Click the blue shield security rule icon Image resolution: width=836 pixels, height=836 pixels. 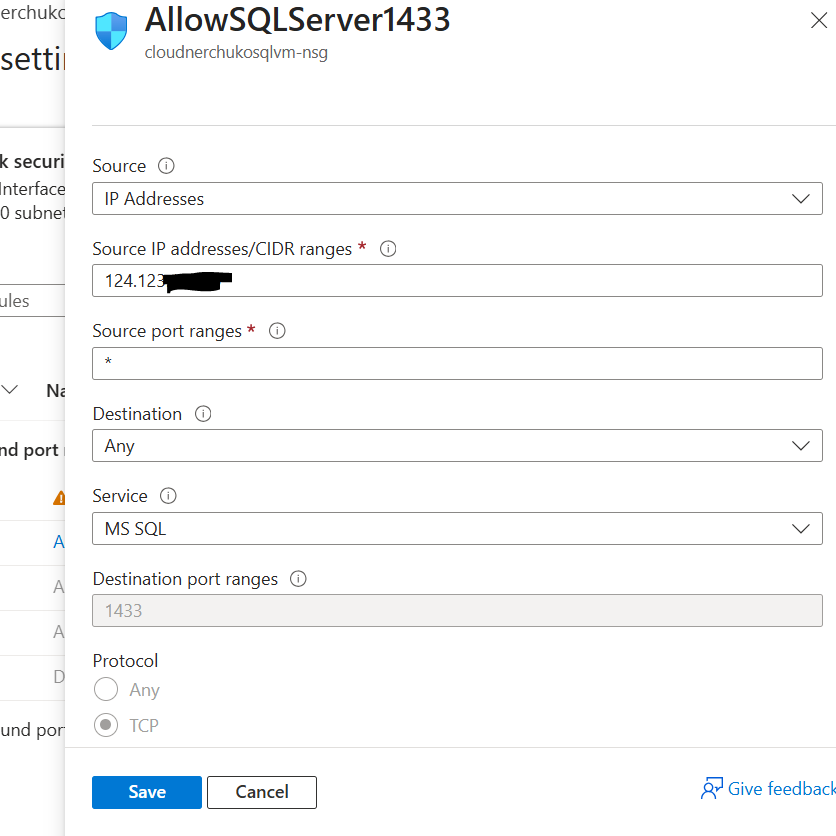(111, 31)
